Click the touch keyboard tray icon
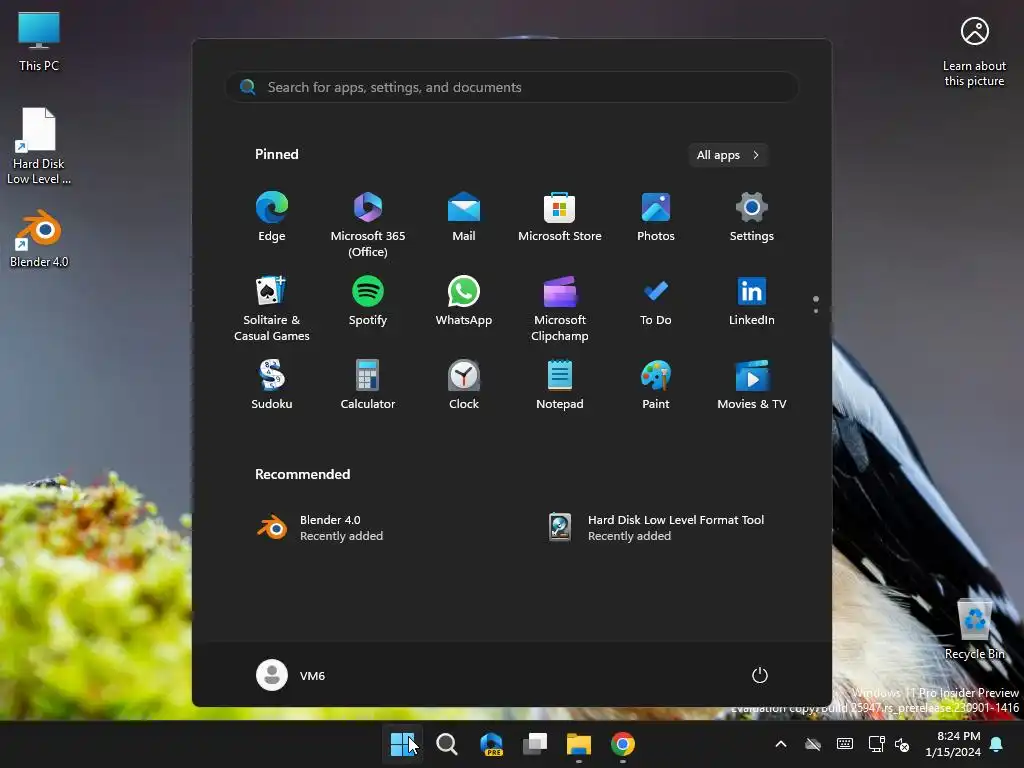 tap(844, 744)
